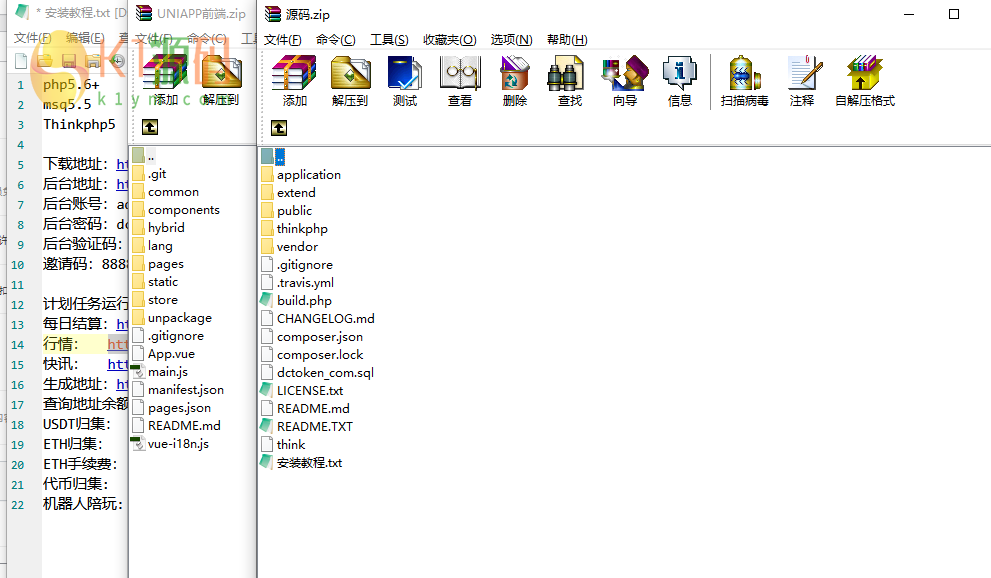Viewport: 991px width, 578px height.
Task: Go up one level in 源码.zip window
Action: point(279,128)
